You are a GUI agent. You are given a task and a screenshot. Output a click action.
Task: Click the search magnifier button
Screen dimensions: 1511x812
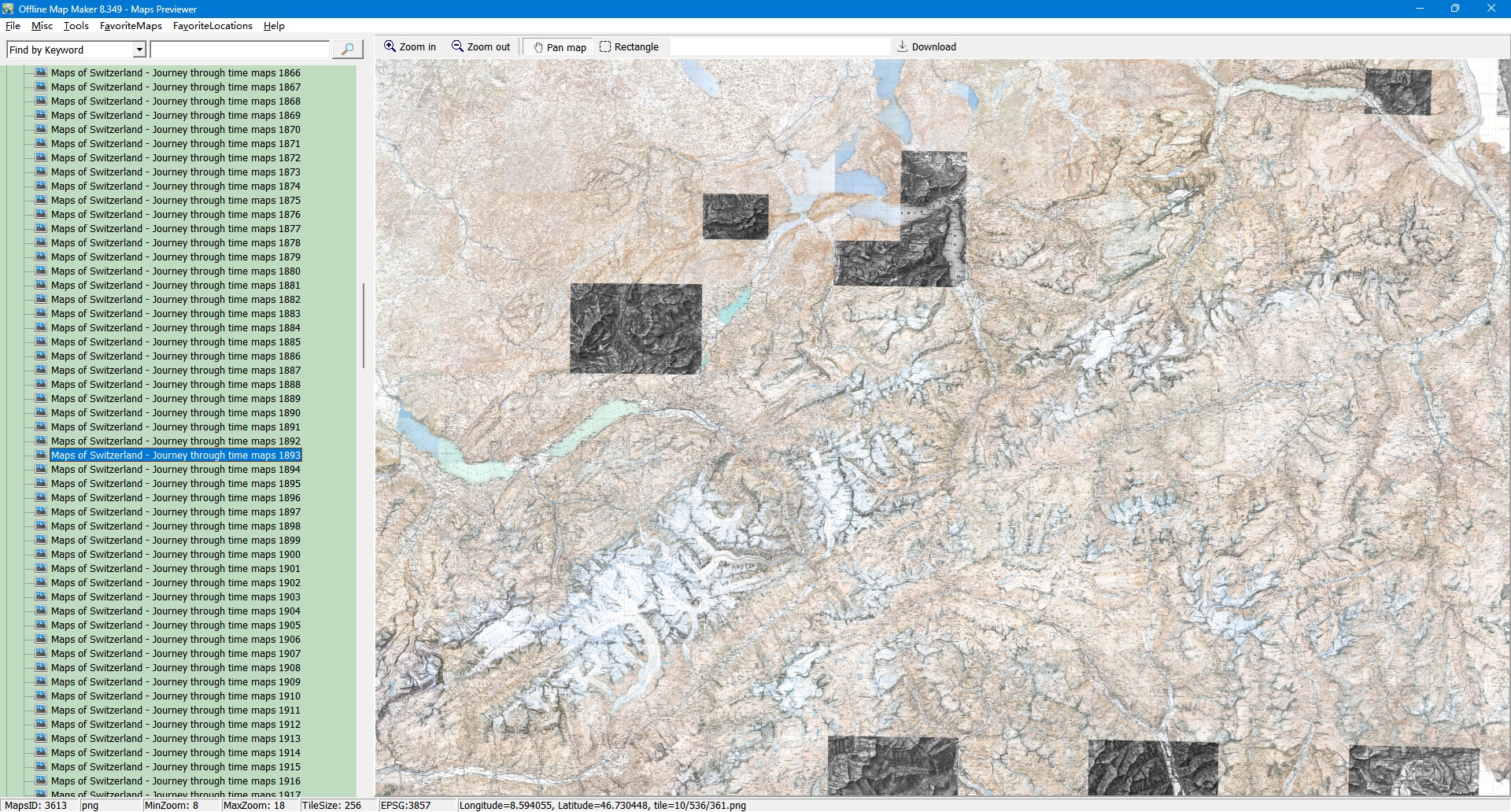(x=347, y=50)
